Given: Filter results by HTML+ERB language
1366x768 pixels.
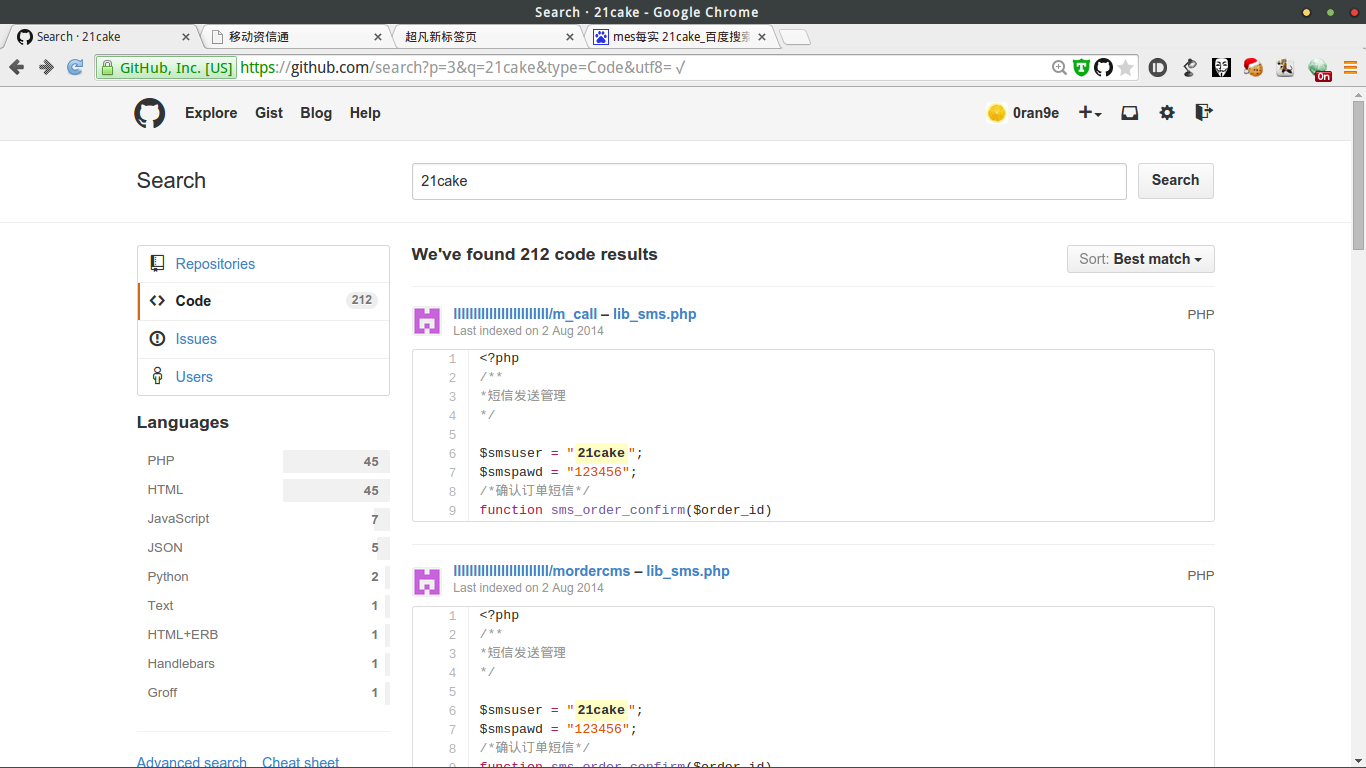Looking at the screenshot, I should tap(263, 635).
